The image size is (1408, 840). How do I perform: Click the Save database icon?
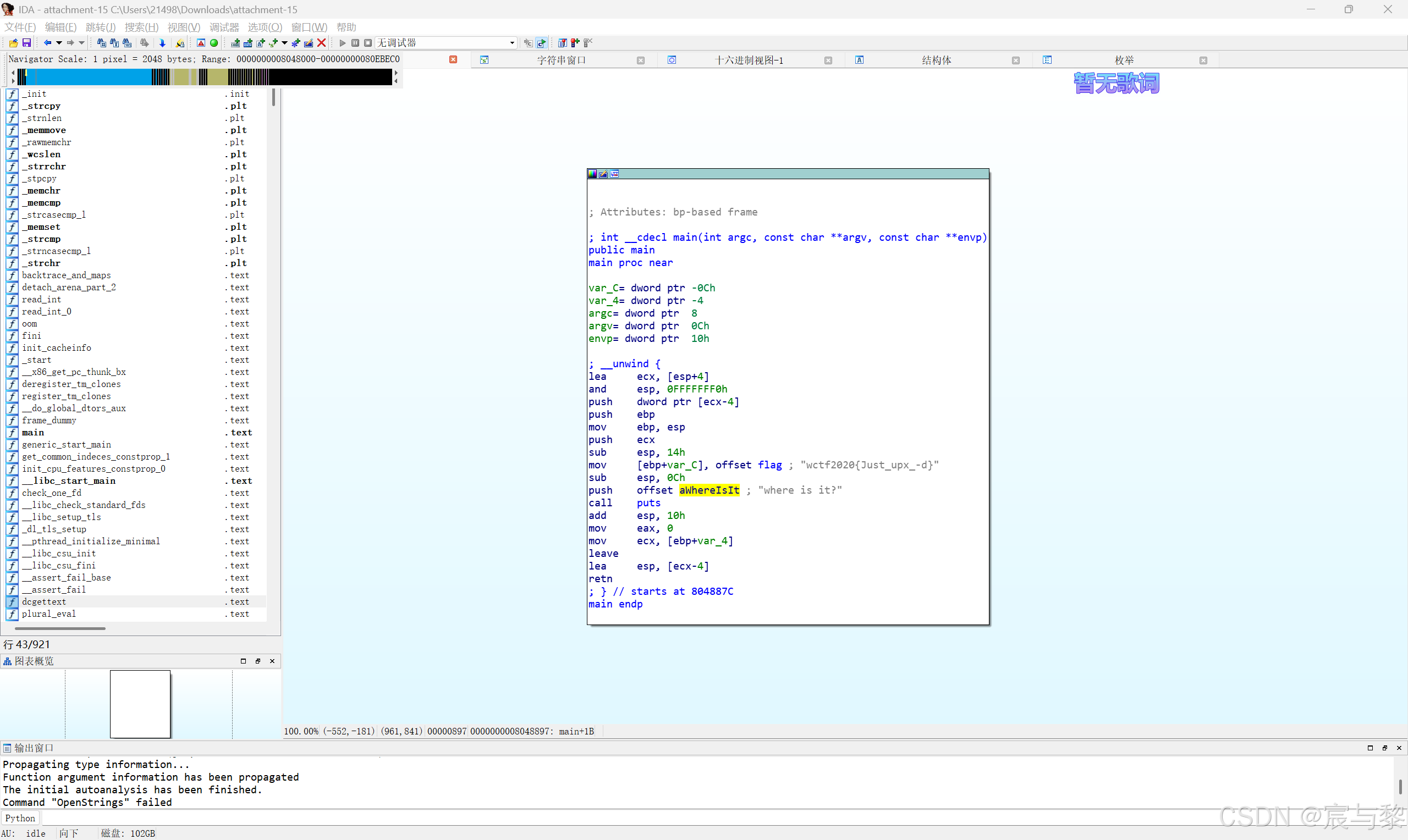point(26,43)
